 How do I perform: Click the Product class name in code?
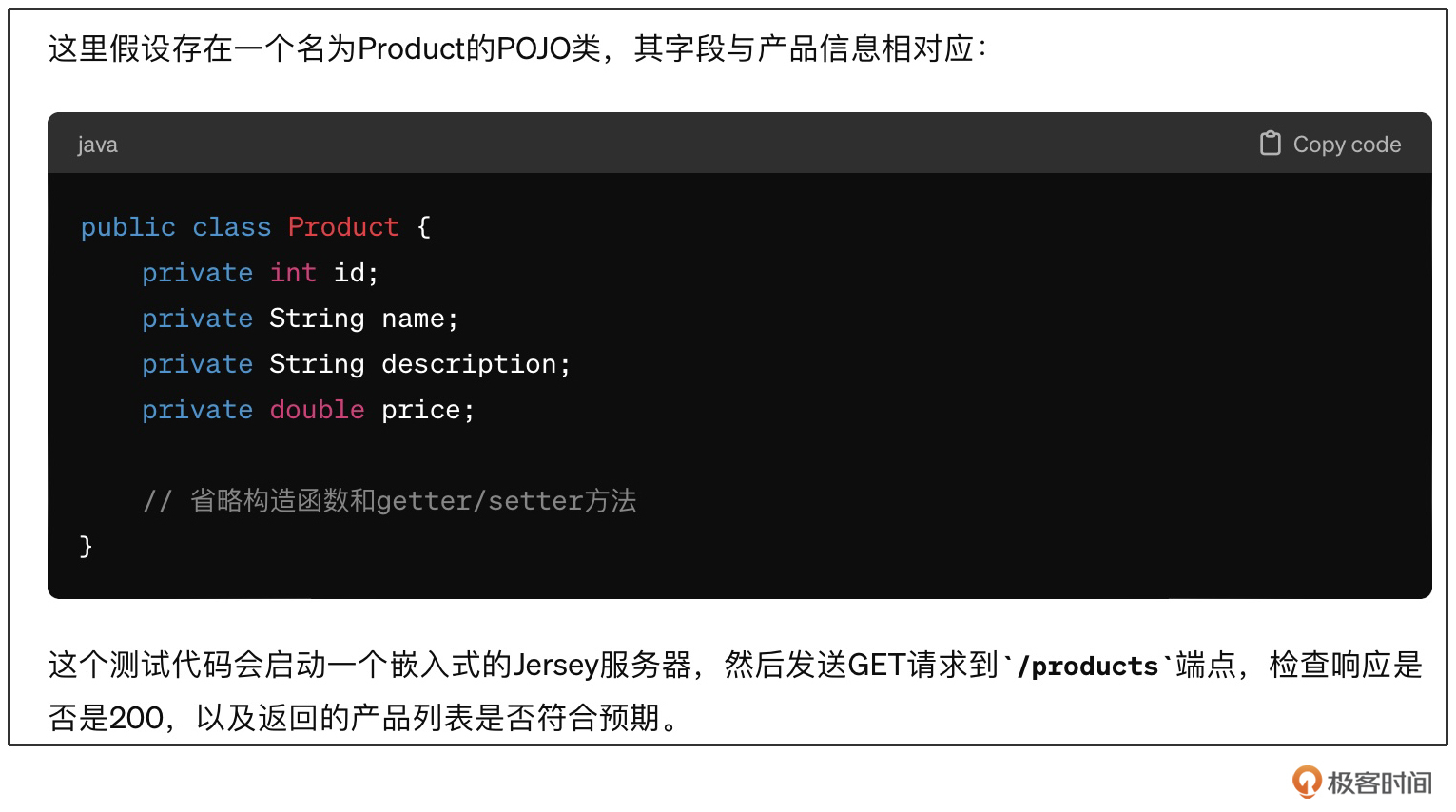tap(343, 227)
